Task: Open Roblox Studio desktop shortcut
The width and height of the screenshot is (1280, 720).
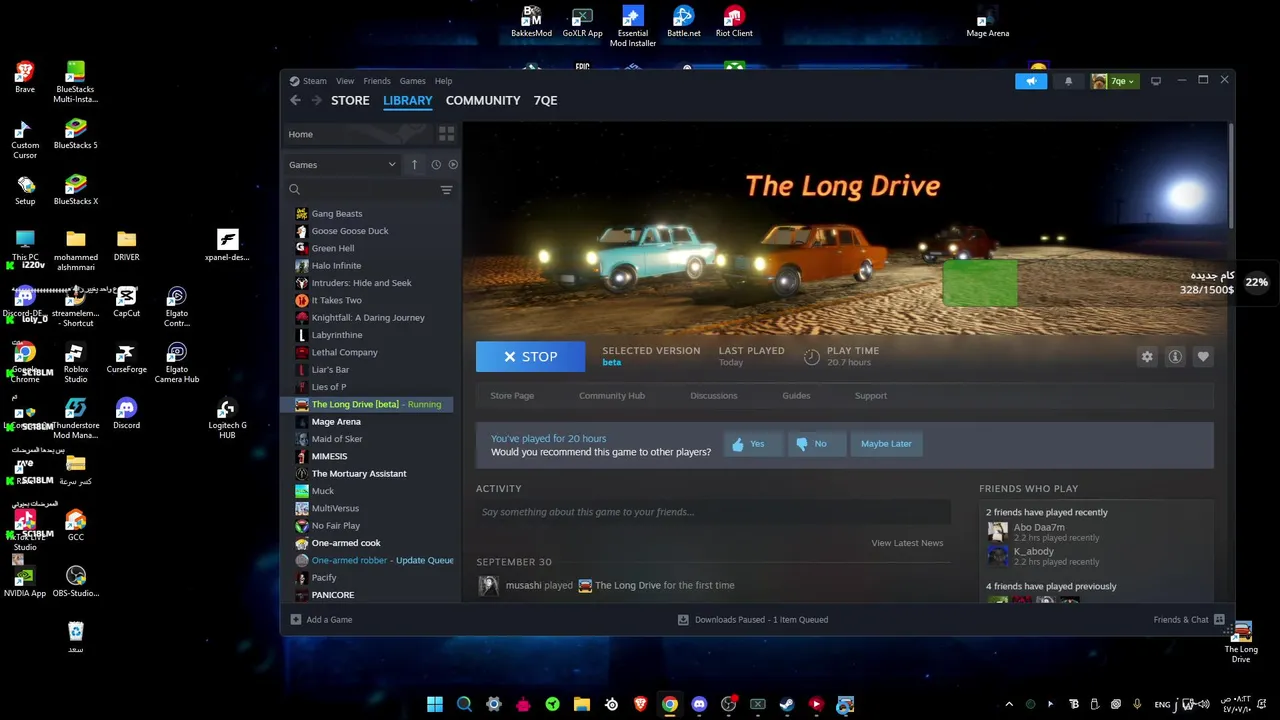Action: [76, 364]
